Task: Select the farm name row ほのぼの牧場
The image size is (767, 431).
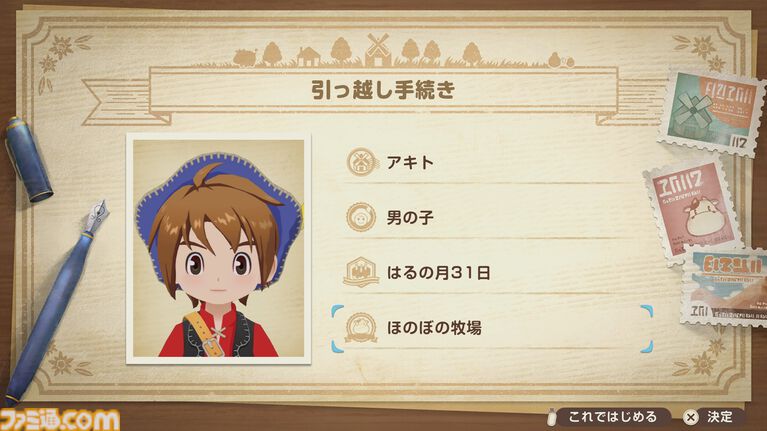Action: click(493, 328)
